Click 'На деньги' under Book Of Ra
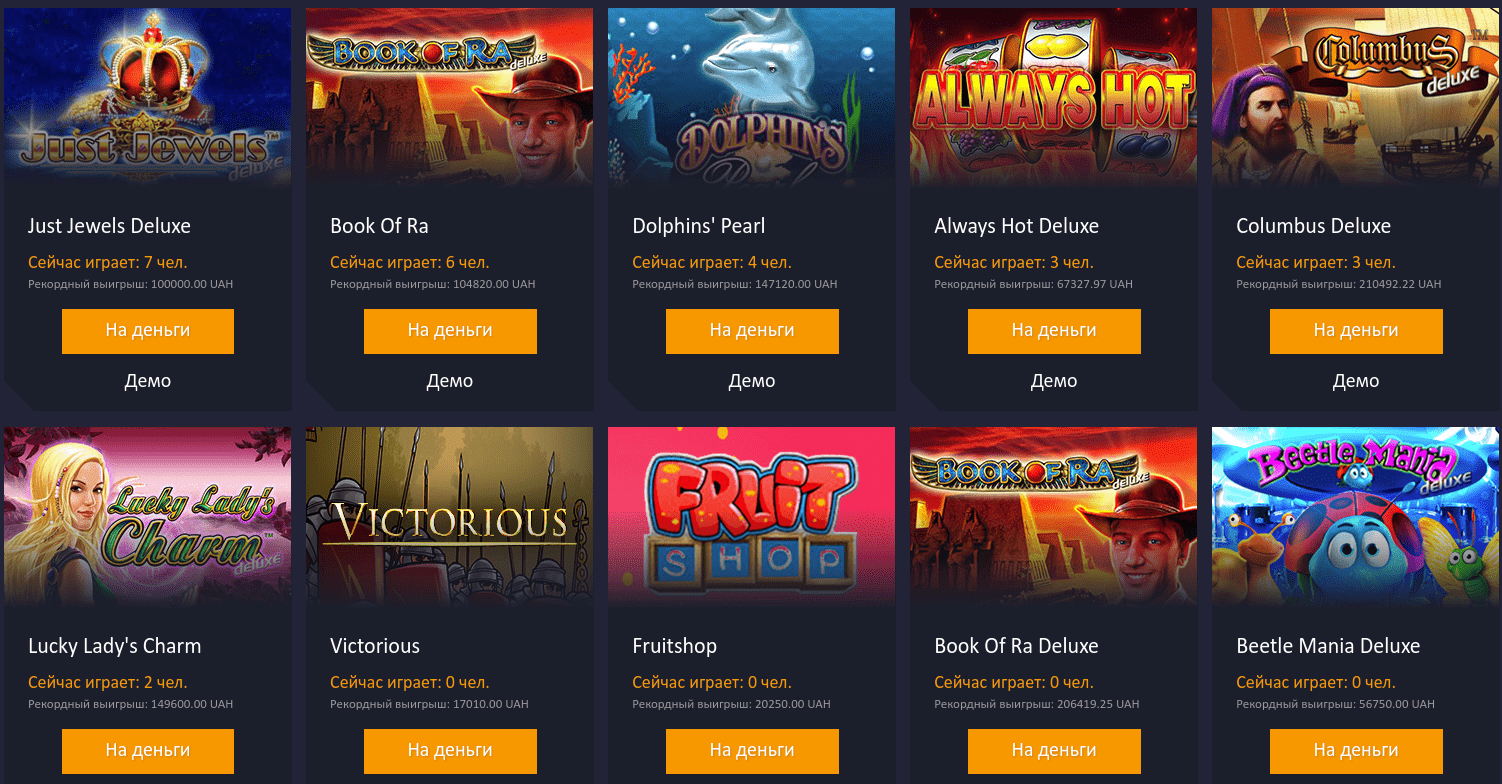 450,331
